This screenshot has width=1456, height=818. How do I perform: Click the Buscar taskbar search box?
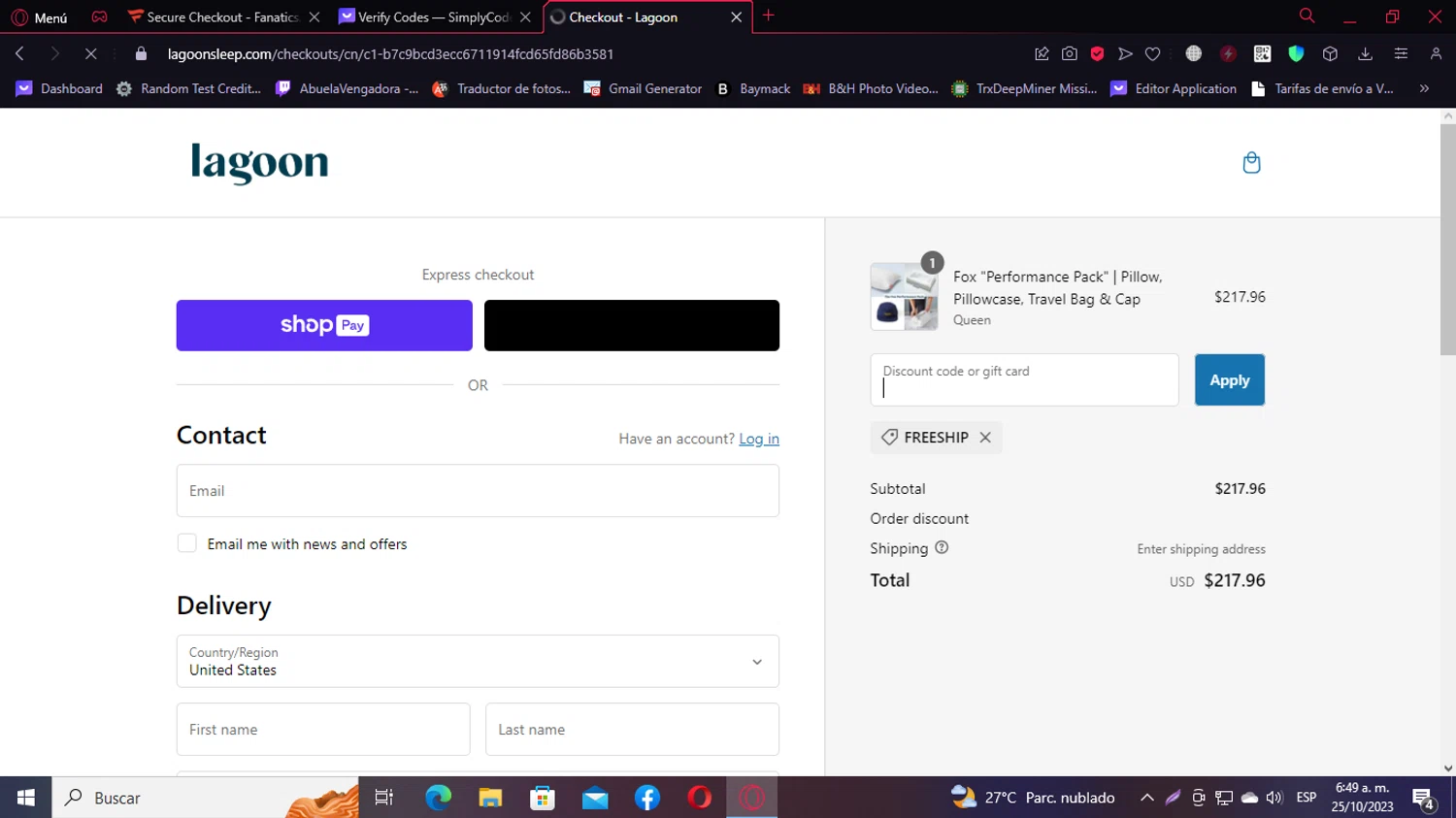coord(206,798)
